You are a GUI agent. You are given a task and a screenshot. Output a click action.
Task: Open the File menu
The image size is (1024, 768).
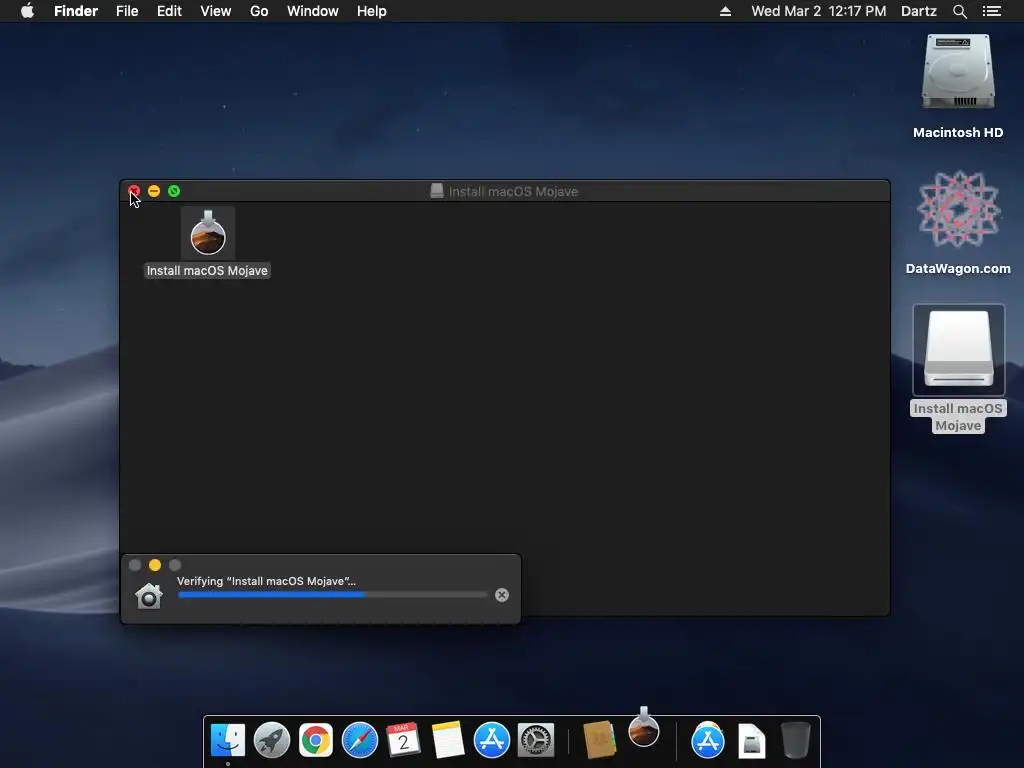click(x=127, y=11)
